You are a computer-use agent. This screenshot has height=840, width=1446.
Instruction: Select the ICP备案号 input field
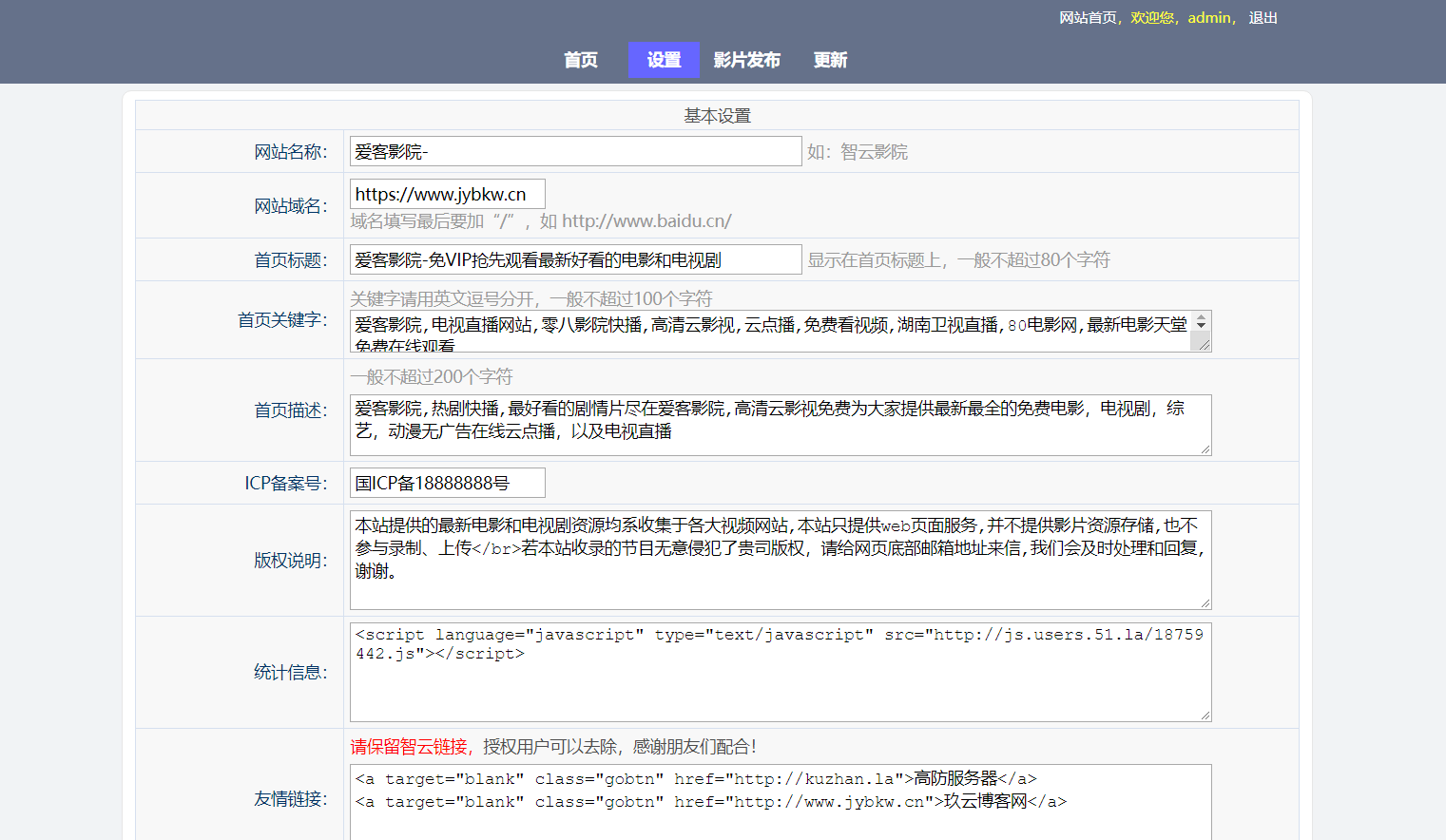(447, 483)
